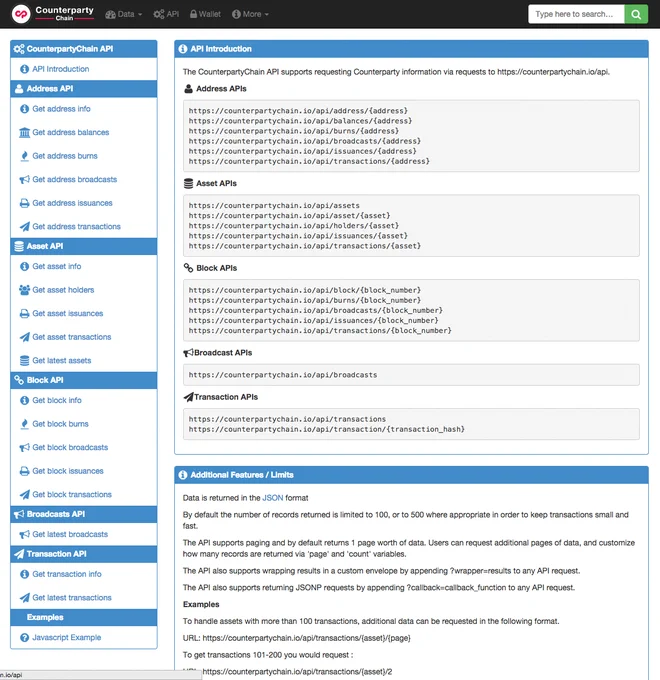
Task: Click the api/broadcasts URL under Broadcast APIs
Action: point(283,375)
